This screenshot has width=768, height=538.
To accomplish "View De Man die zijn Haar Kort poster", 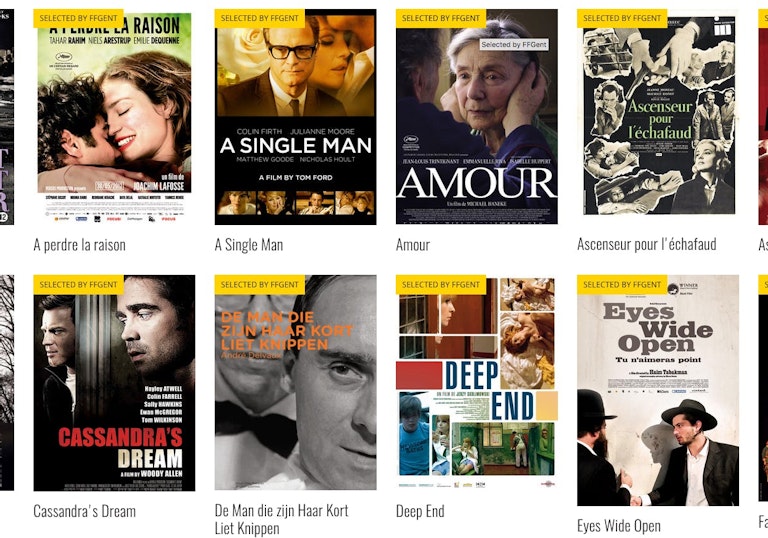I will click(x=295, y=383).
